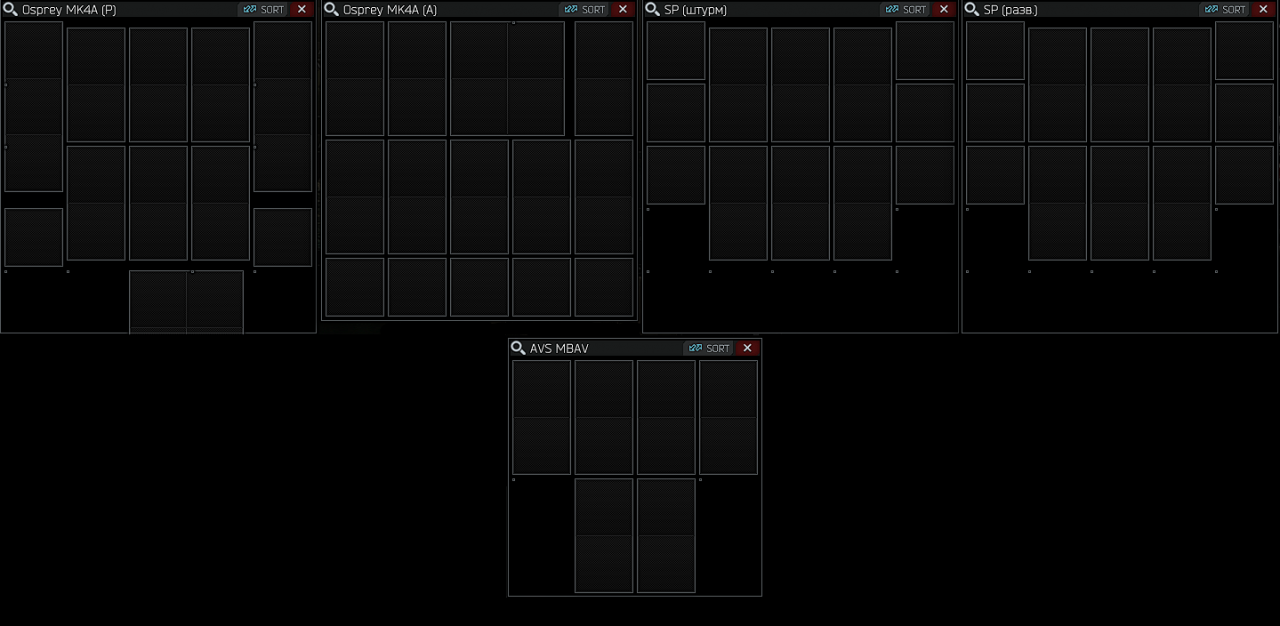Click the magnifier icon in Osprey MK4A (P) window
Image resolution: width=1280 pixels, height=626 pixels.
click(11, 9)
